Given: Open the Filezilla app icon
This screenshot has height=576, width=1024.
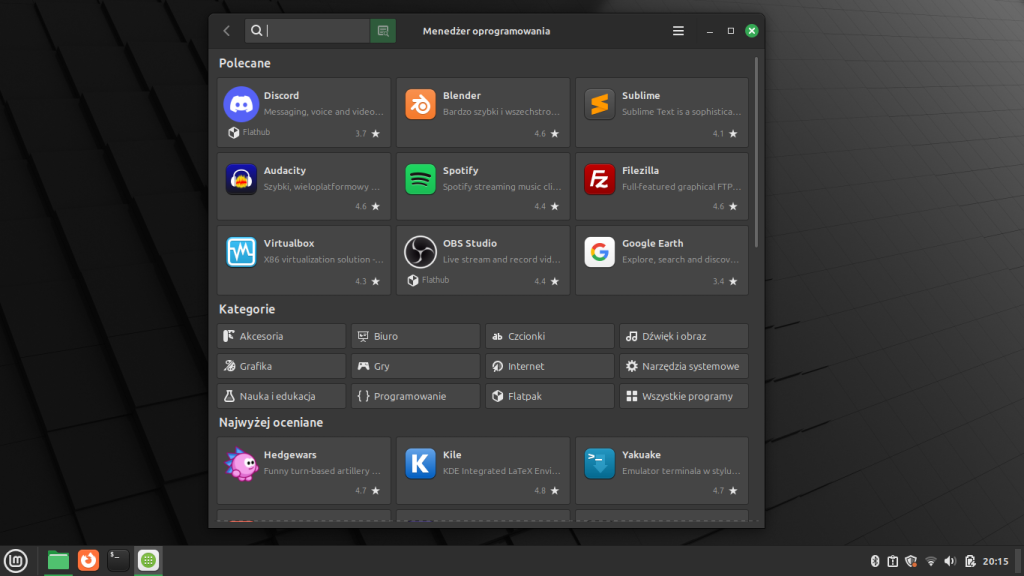Looking at the screenshot, I should pos(599,179).
